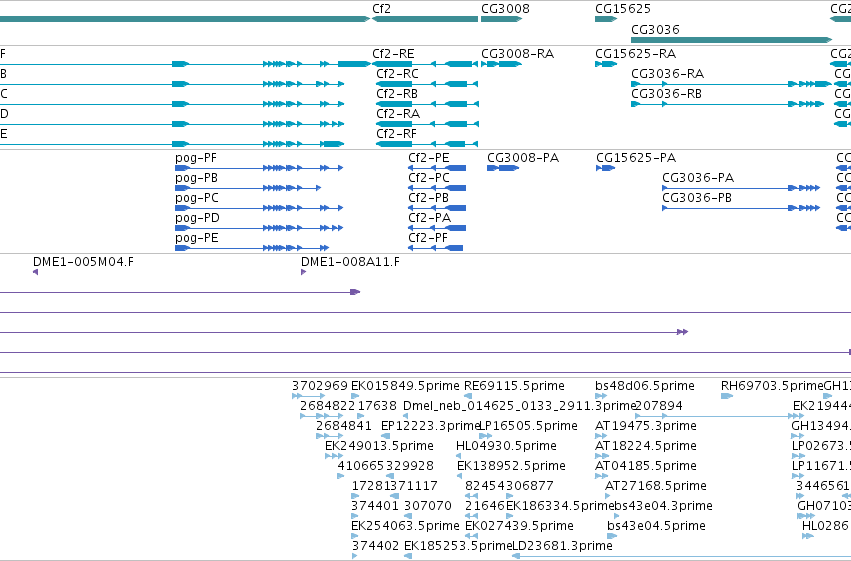Select EST feature 410665
This screenshot has height=561, width=851.
340,476
